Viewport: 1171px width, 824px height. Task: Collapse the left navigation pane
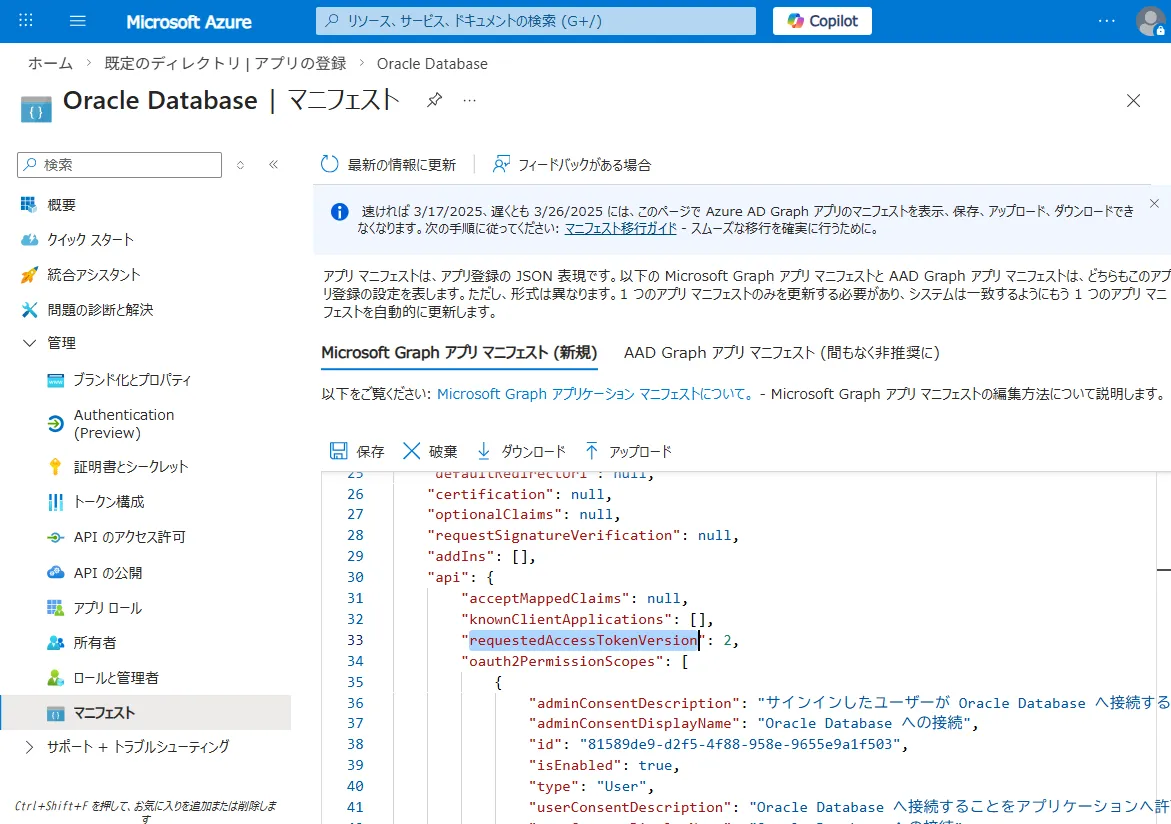click(273, 165)
